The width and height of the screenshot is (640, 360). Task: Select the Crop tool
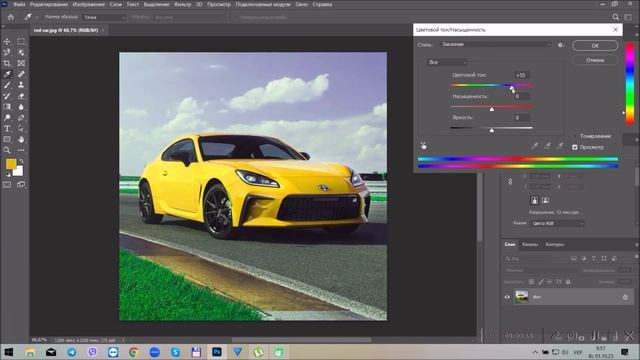click(x=7, y=63)
